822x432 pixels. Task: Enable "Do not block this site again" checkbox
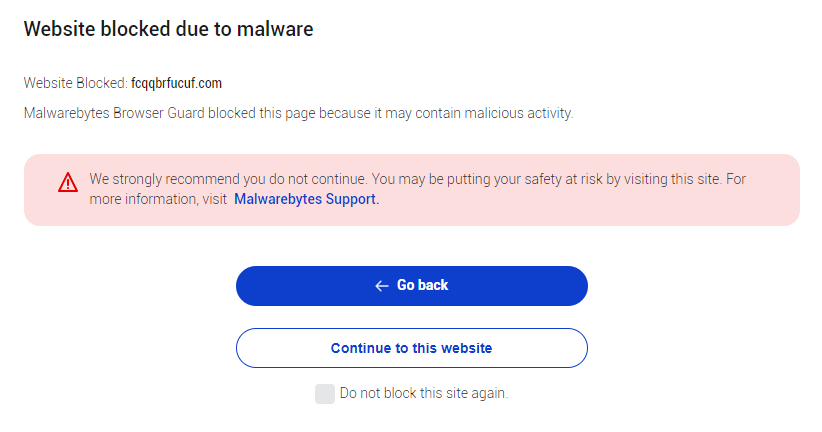point(324,394)
